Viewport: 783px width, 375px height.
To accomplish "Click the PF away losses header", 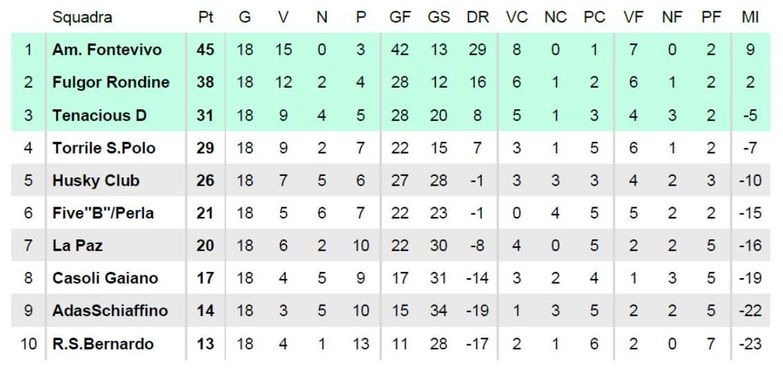I will click(711, 17).
